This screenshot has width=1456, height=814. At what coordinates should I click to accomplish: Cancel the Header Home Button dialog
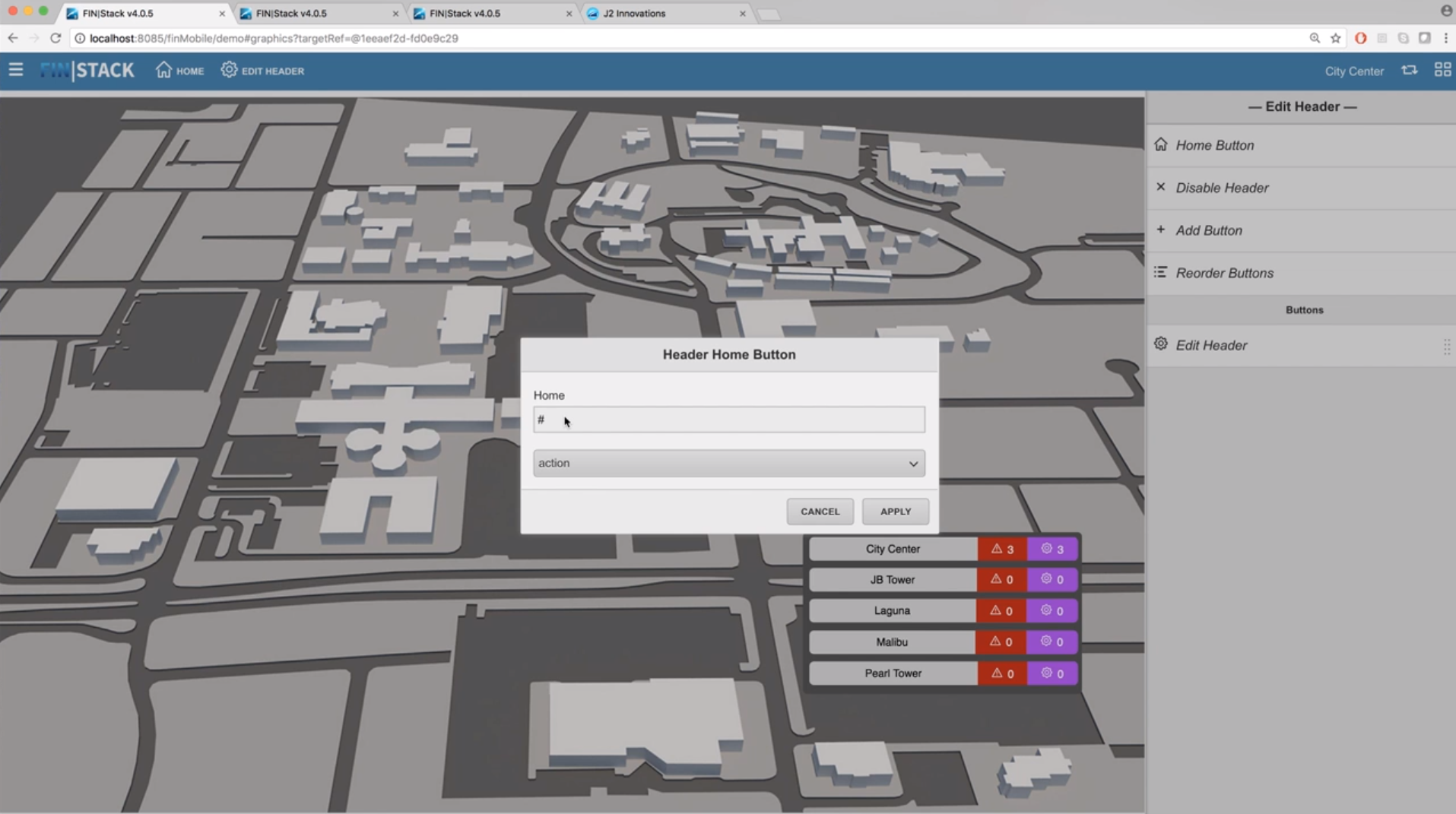820,512
